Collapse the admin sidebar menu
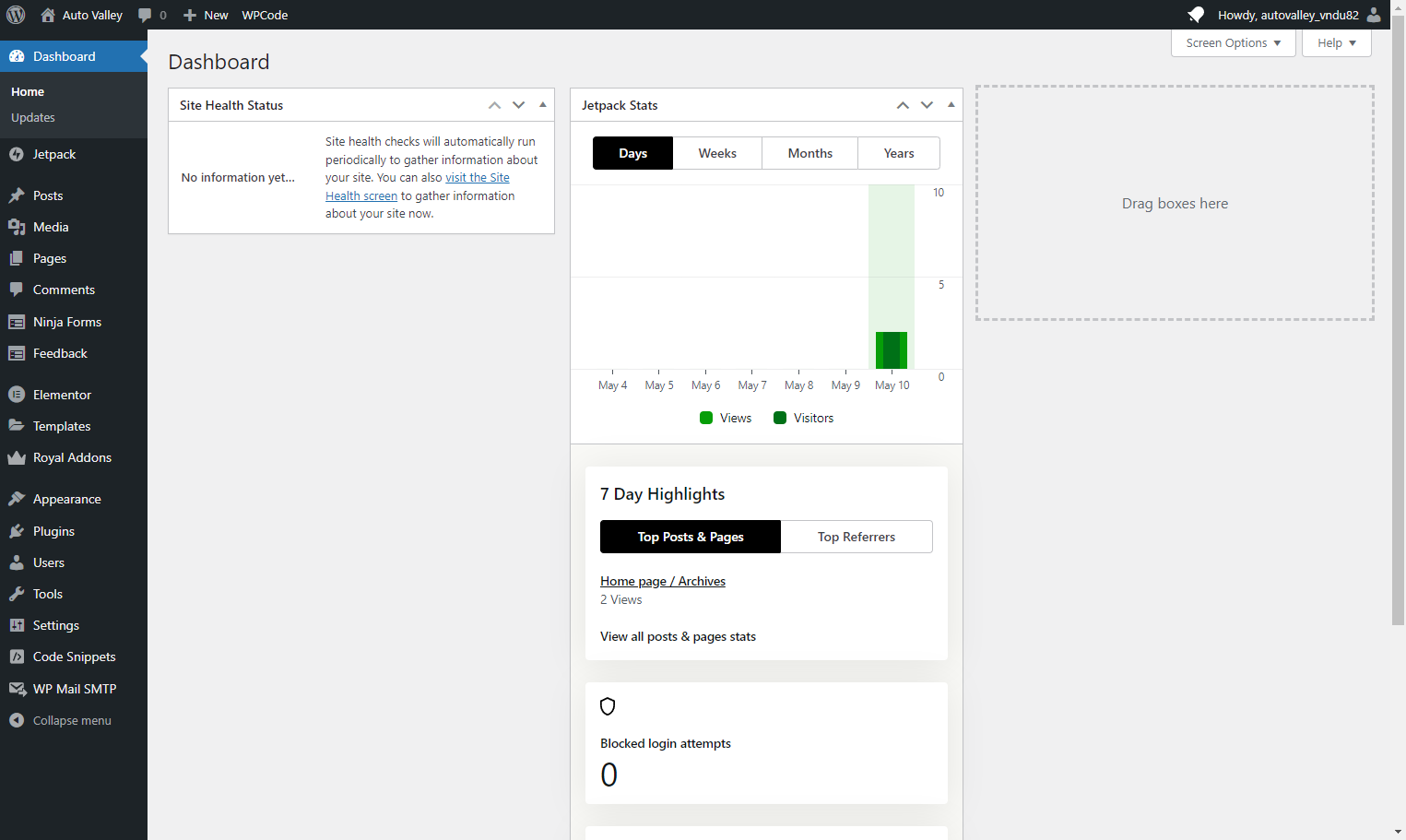 click(74, 720)
